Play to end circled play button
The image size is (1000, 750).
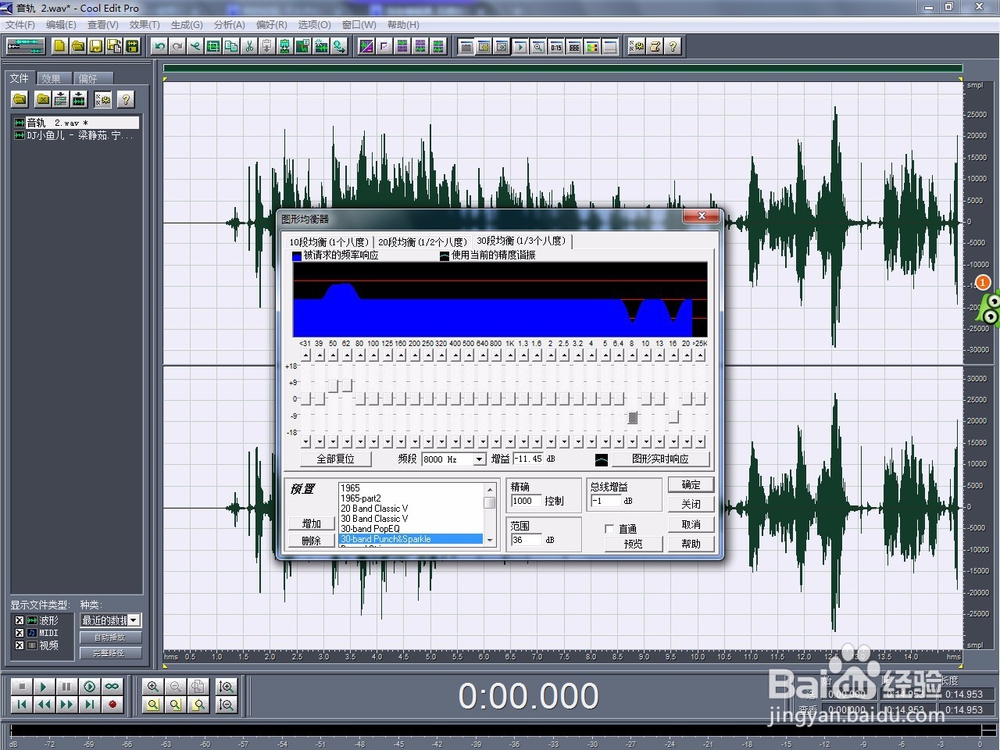[x=89, y=687]
